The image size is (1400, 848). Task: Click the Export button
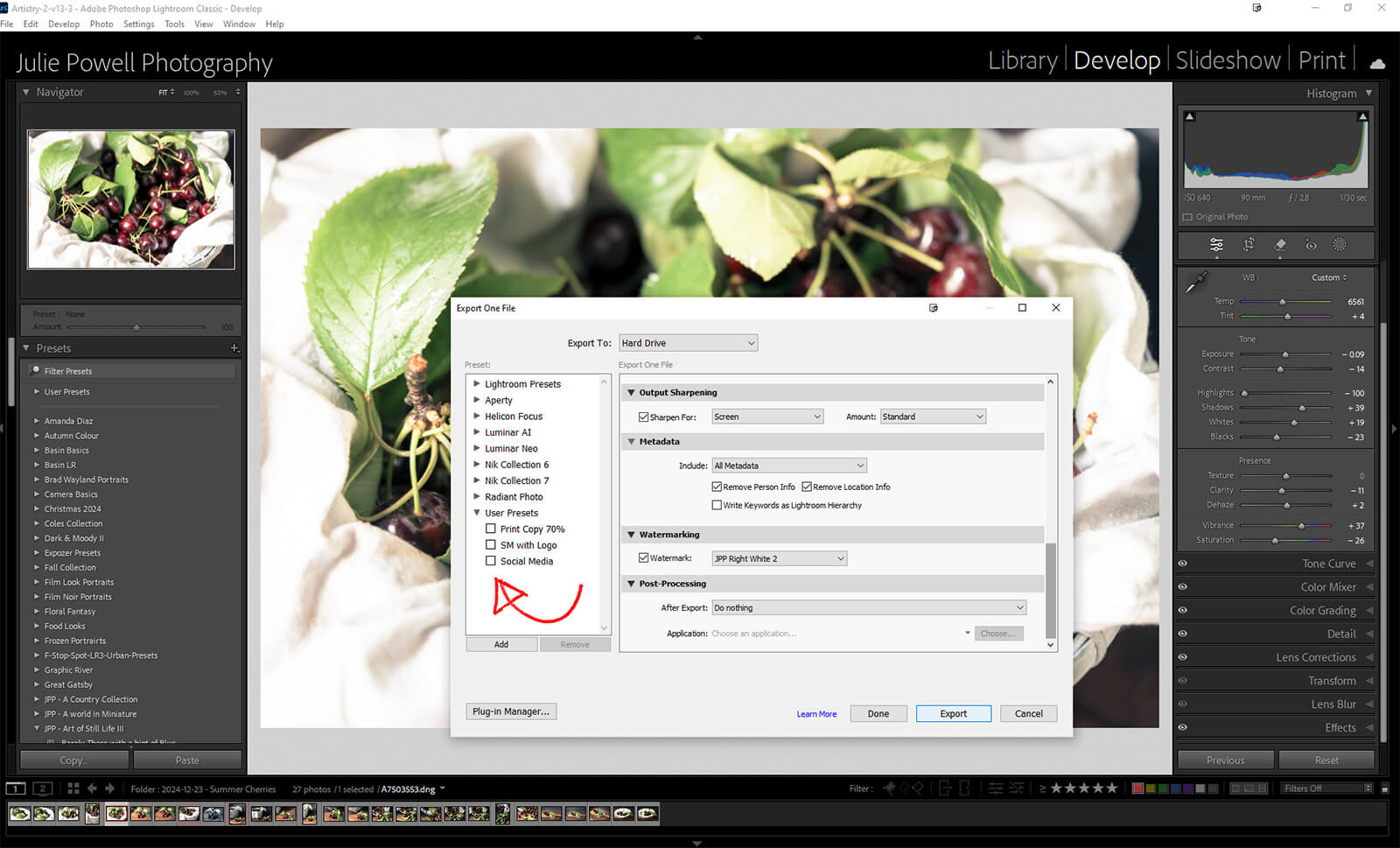click(x=953, y=713)
